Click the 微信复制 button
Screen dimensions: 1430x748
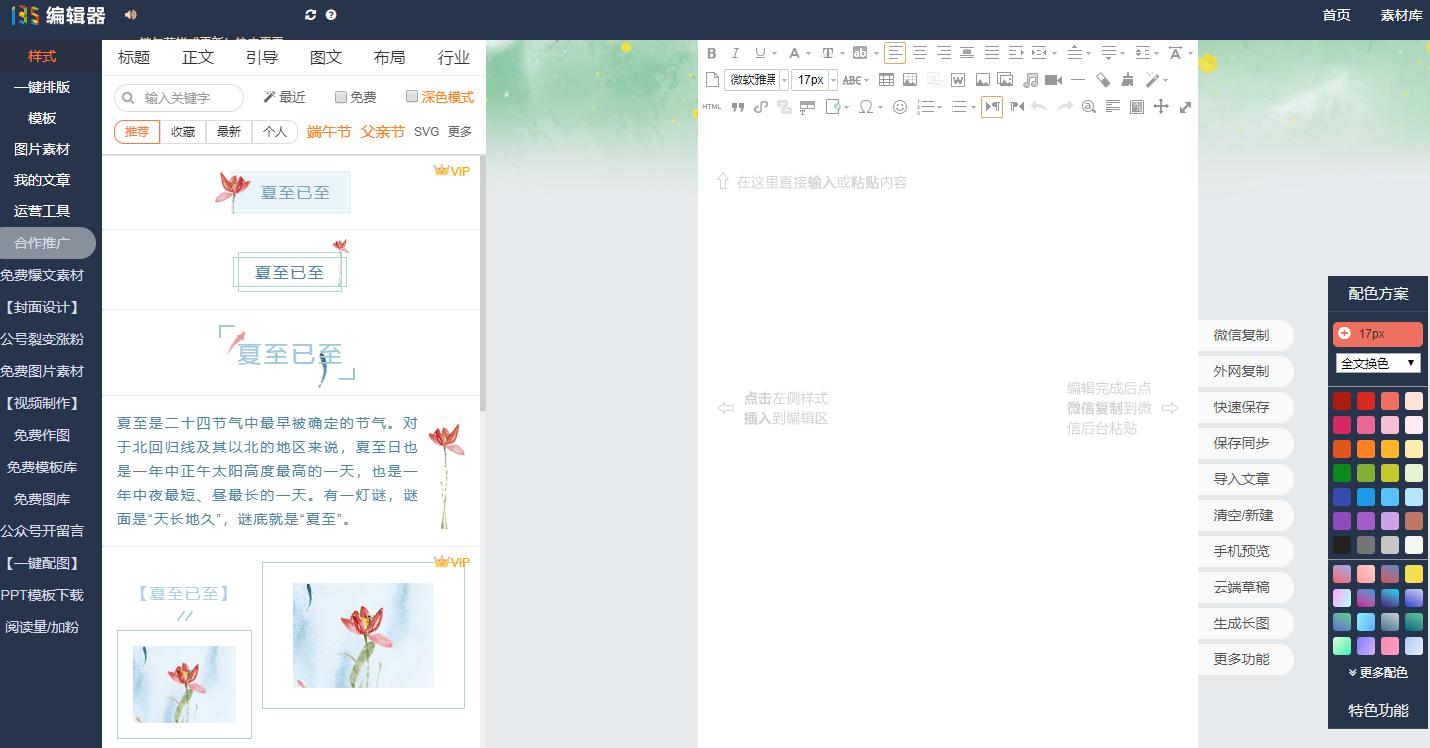[x=1245, y=335]
